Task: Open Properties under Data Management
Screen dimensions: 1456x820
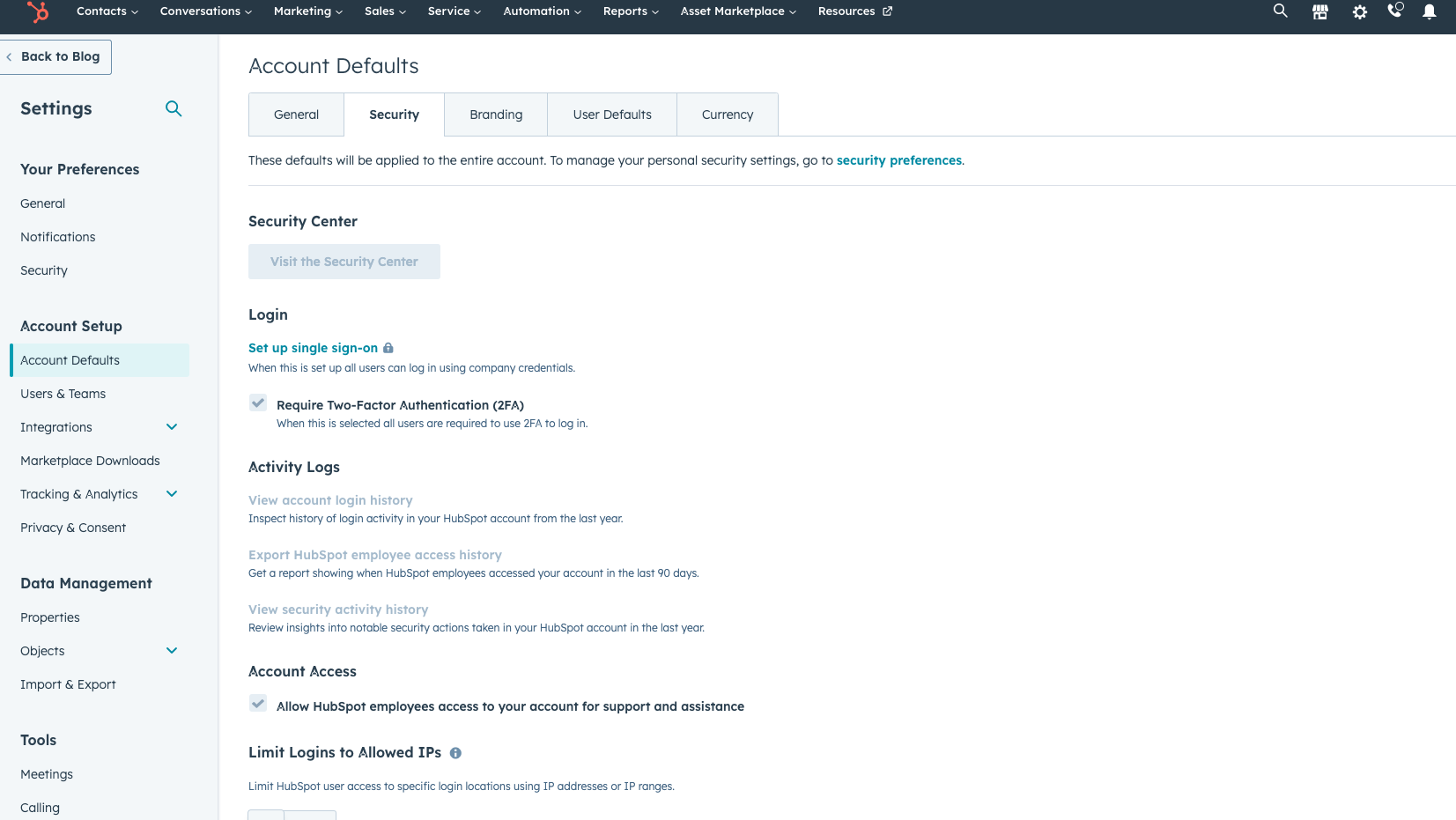Action: click(x=50, y=617)
